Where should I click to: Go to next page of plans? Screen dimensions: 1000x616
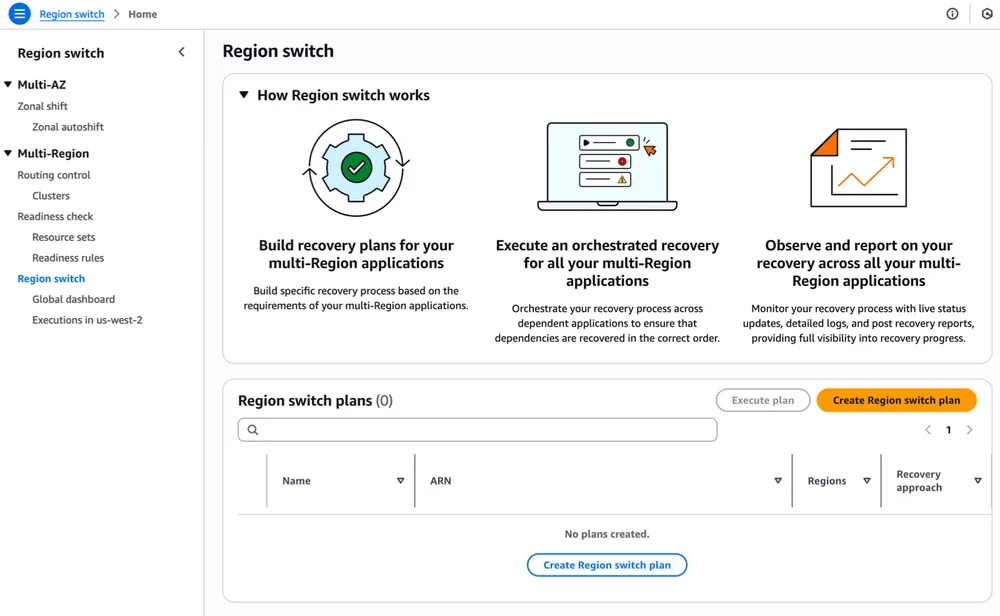[969, 430]
